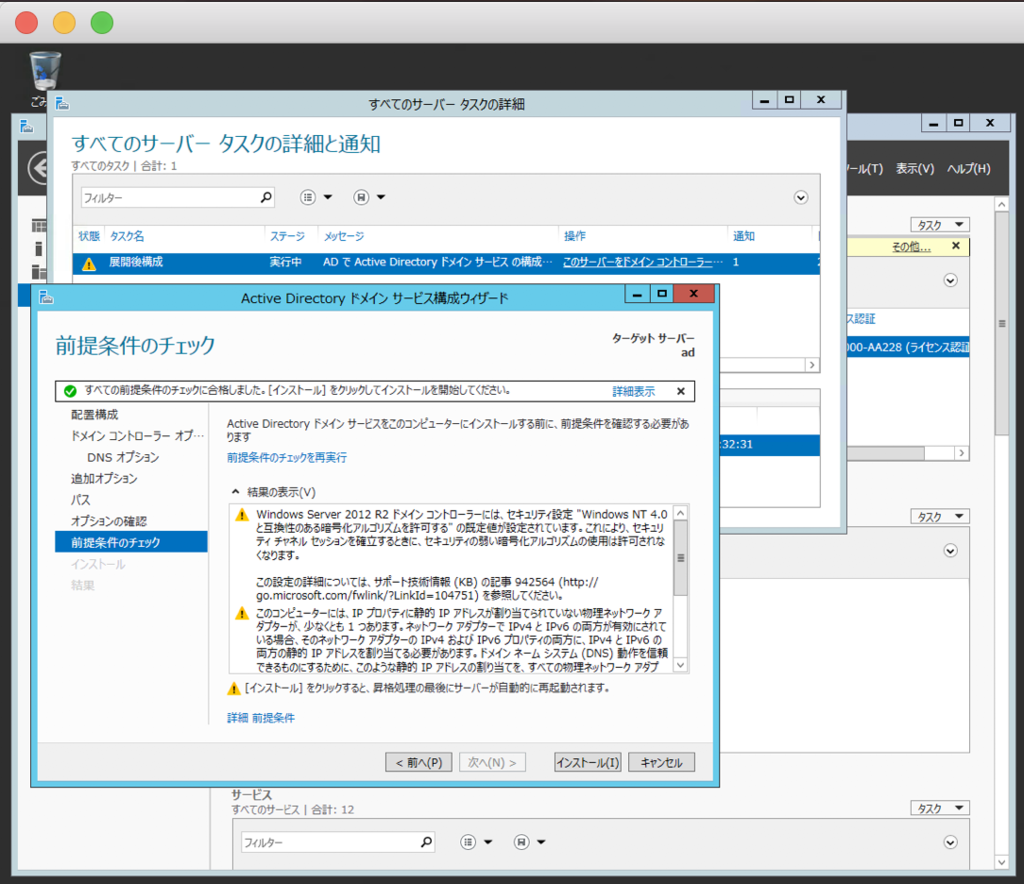Sort by メッセージ column header
The image size is (1024, 884).
point(344,236)
